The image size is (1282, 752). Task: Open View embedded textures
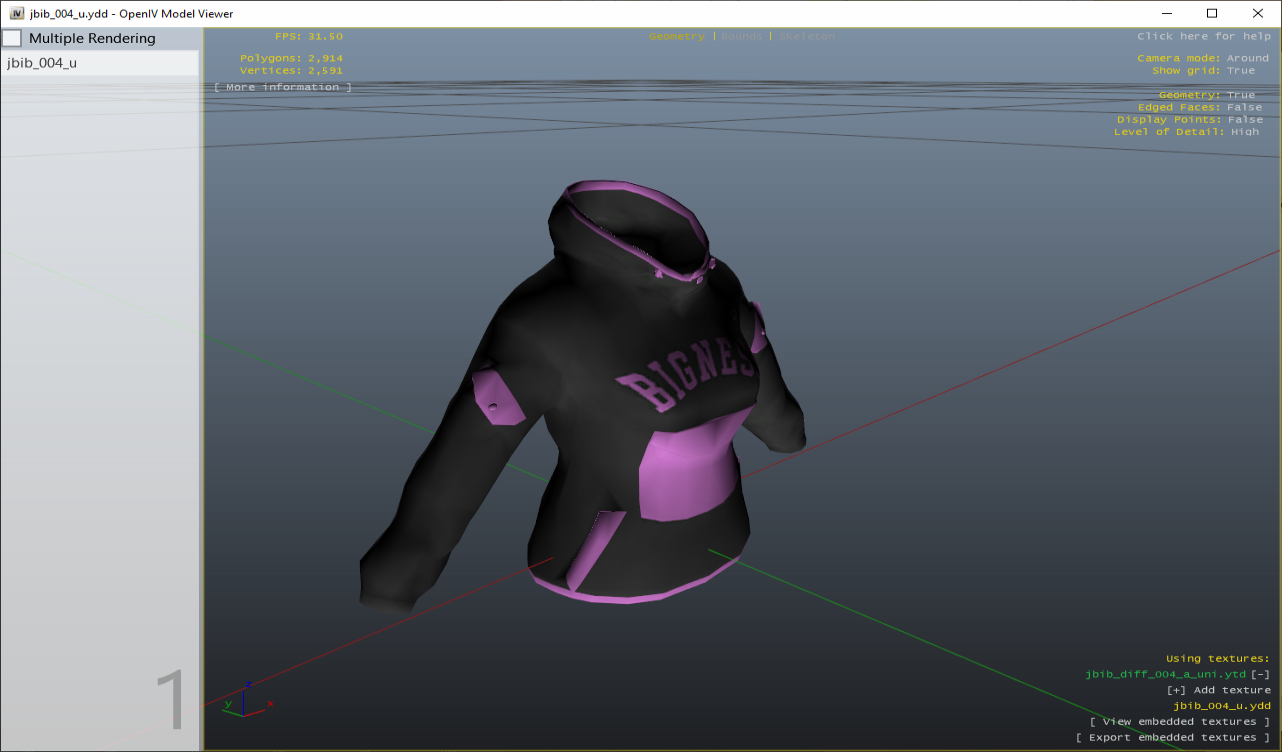tap(1180, 721)
